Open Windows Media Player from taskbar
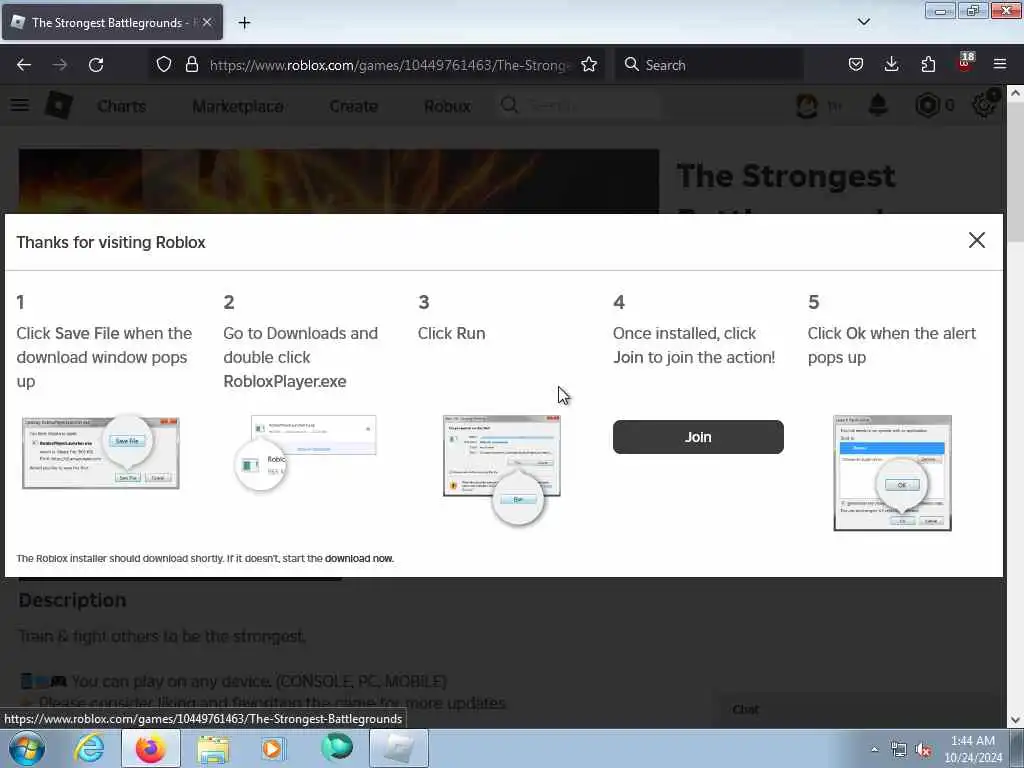Image resolution: width=1024 pixels, height=768 pixels. tap(273, 749)
